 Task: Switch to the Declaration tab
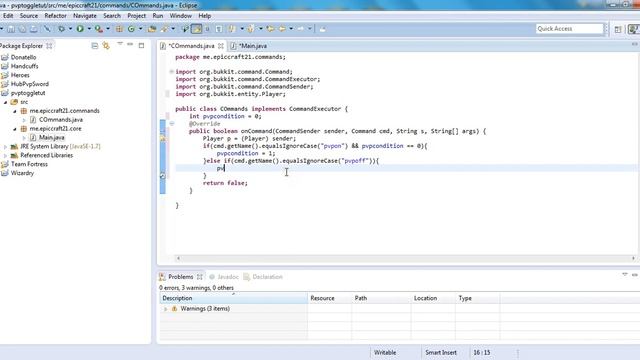[263, 277]
